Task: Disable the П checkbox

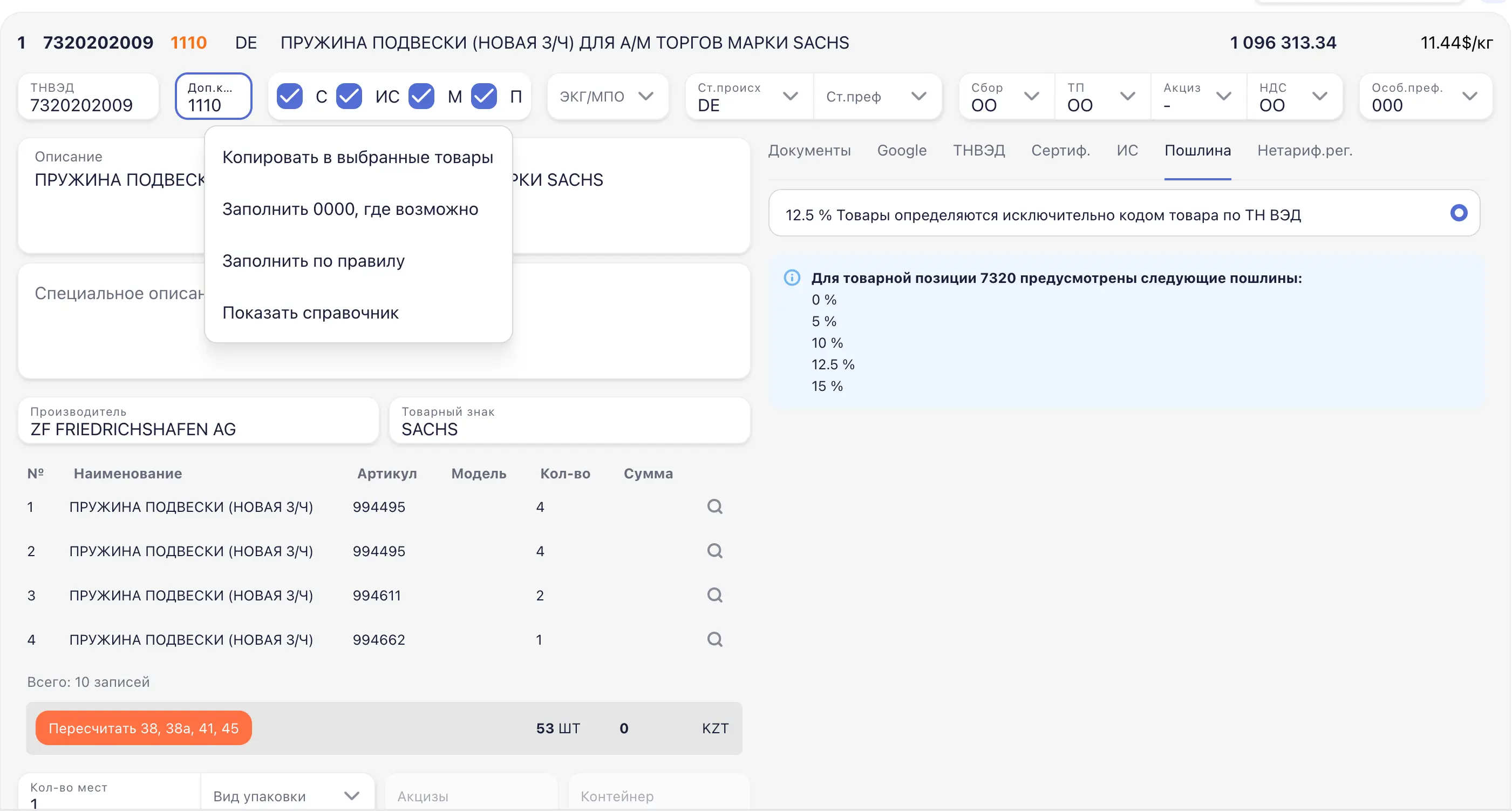Action: 484,96
